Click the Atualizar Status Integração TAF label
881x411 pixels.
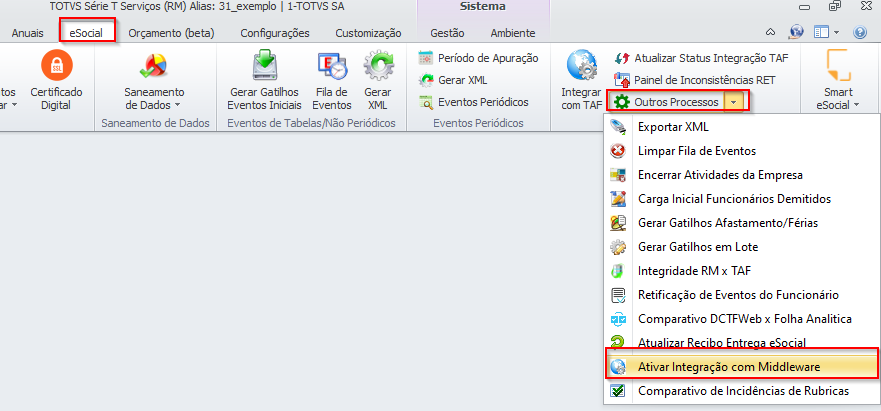click(712, 58)
